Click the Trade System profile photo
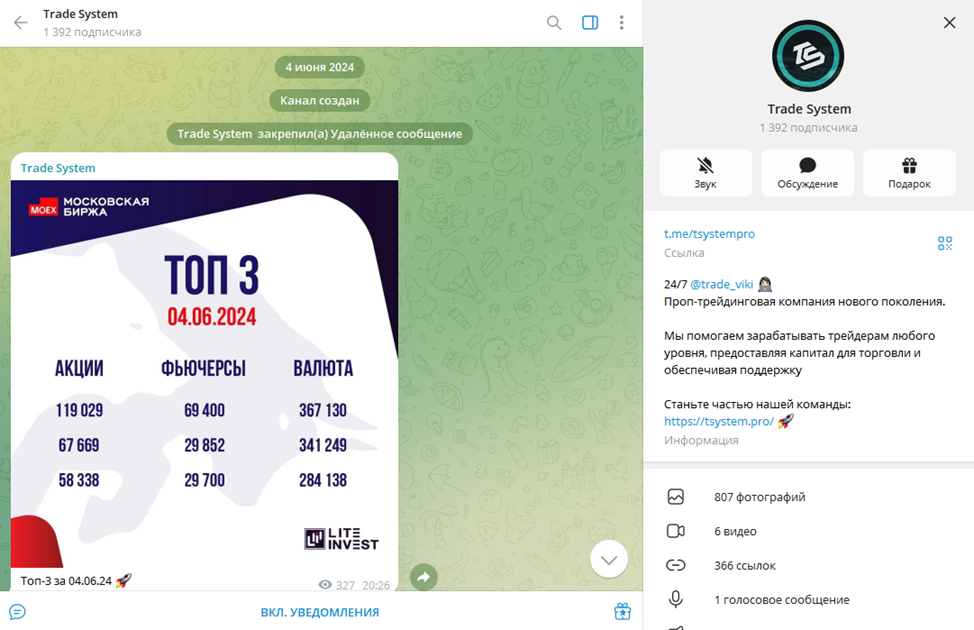 coord(808,56)
